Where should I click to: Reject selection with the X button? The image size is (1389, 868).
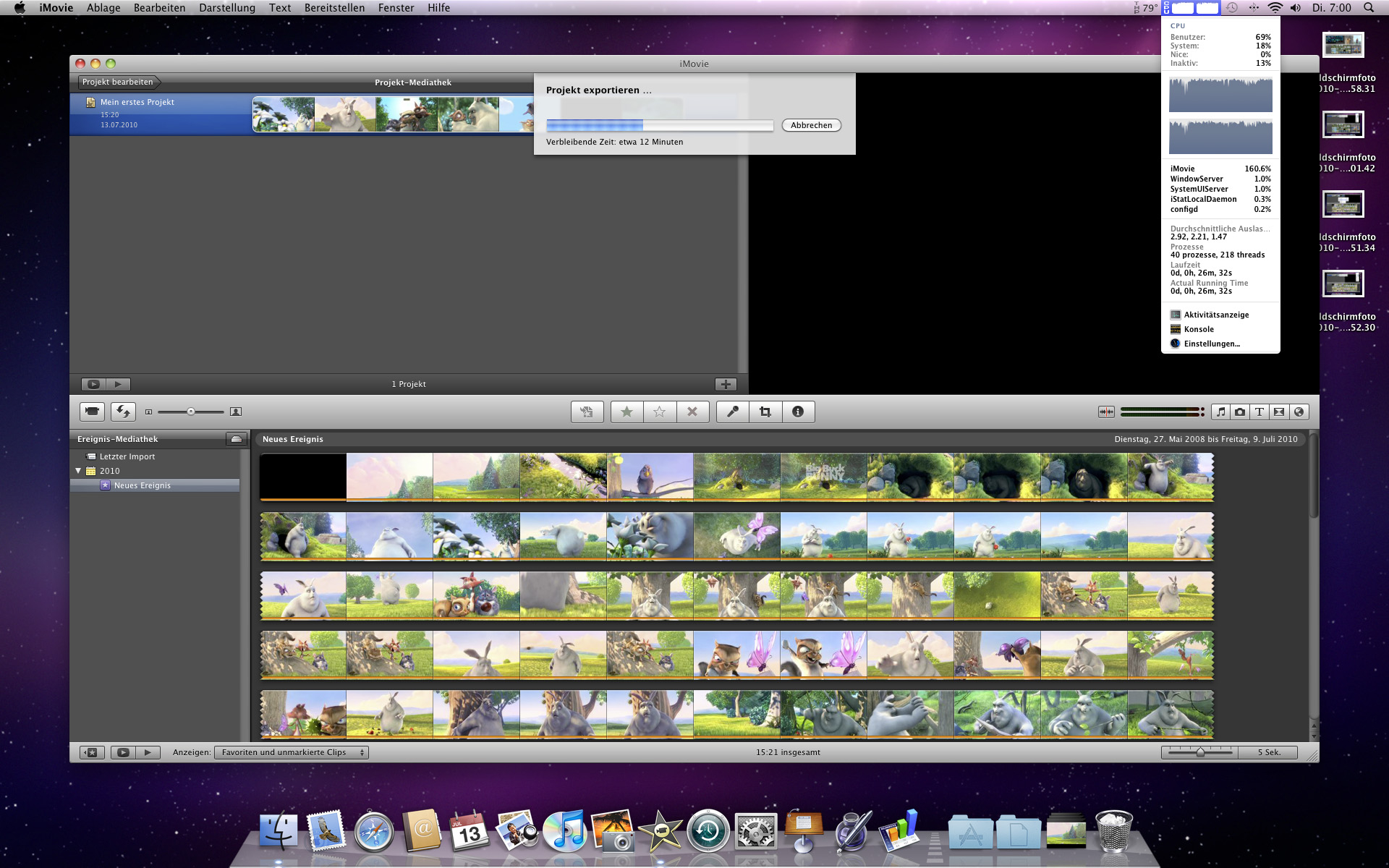(x=692, y=412)
